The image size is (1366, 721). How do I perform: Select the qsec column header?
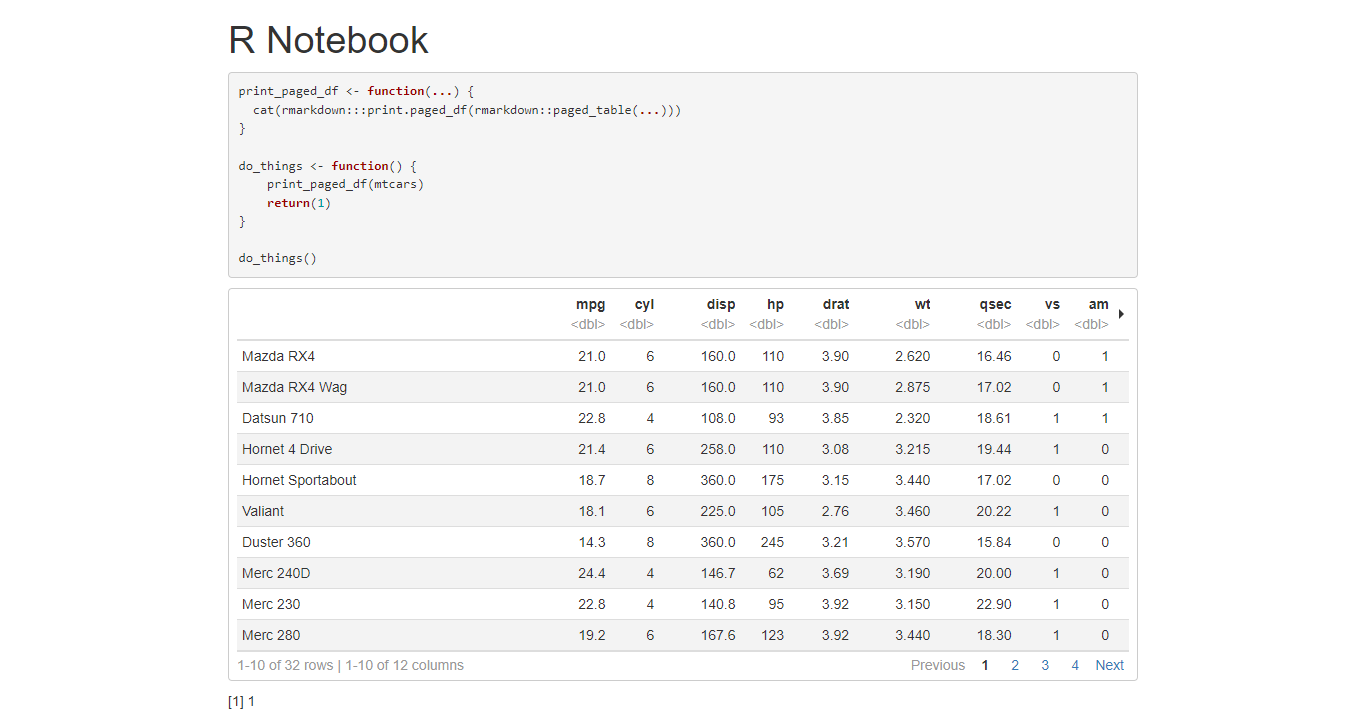point(995,304)
